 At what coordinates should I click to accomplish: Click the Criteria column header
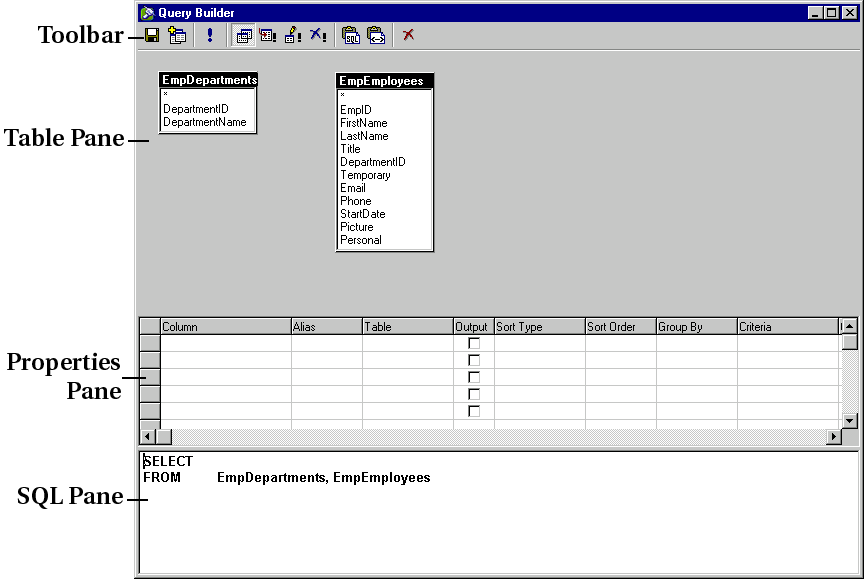tap(785, 326)
